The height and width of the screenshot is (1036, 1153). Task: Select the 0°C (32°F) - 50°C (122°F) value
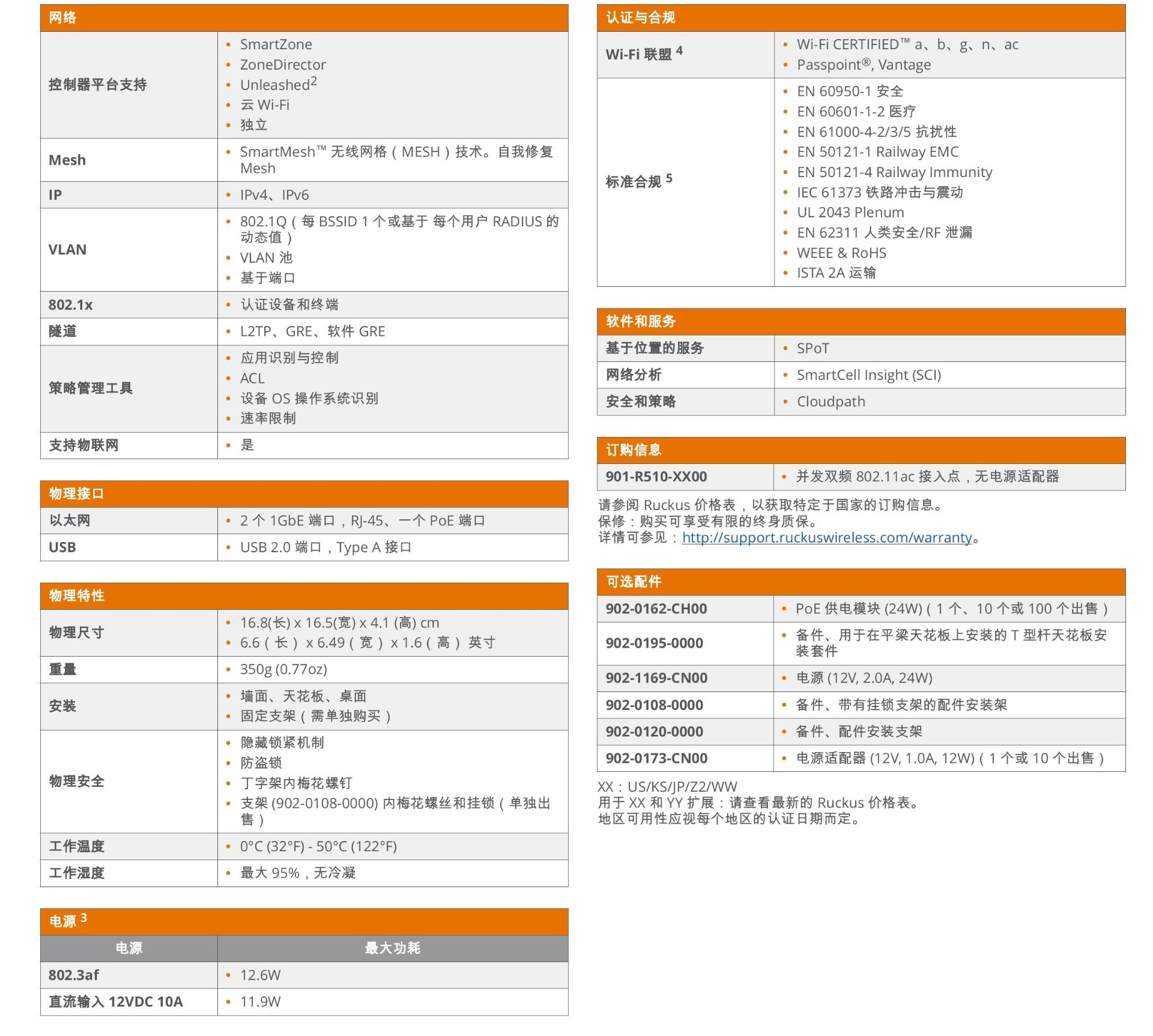tap(318, 846)
